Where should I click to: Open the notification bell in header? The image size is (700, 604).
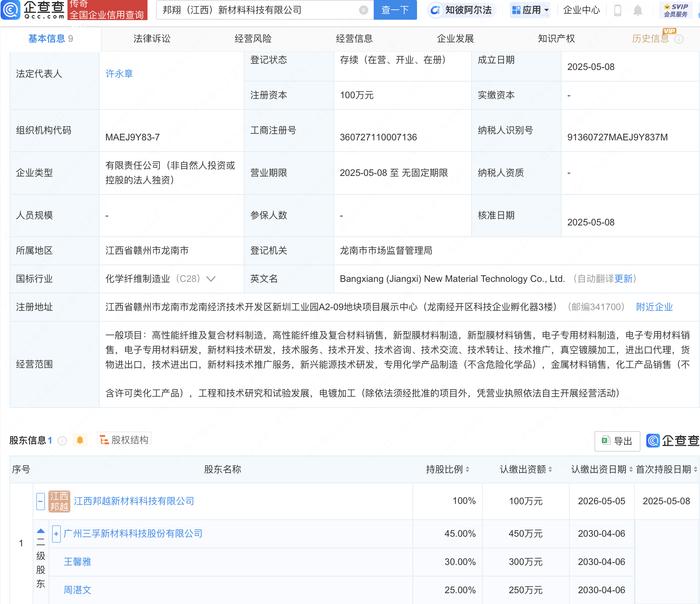click(x=638, y=10)
